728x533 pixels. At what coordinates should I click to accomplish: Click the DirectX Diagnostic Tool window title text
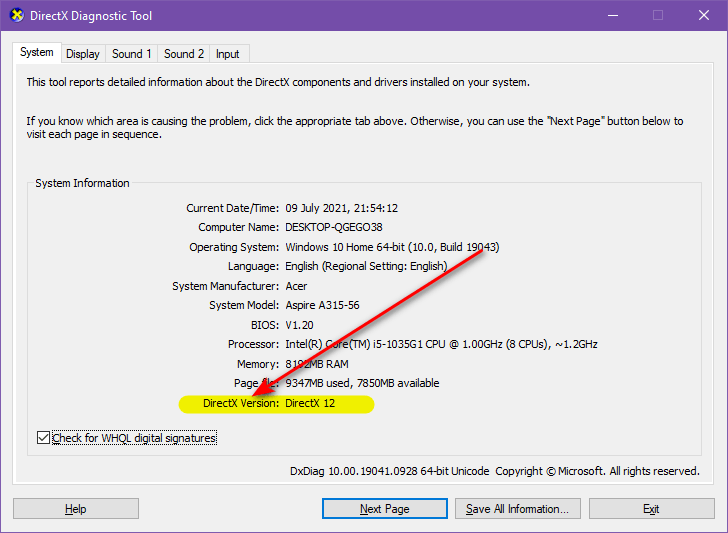[x=91, y=16]
